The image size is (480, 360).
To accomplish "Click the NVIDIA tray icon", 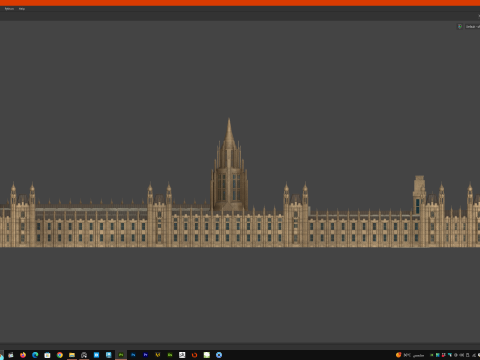I will tap(432, 355).
